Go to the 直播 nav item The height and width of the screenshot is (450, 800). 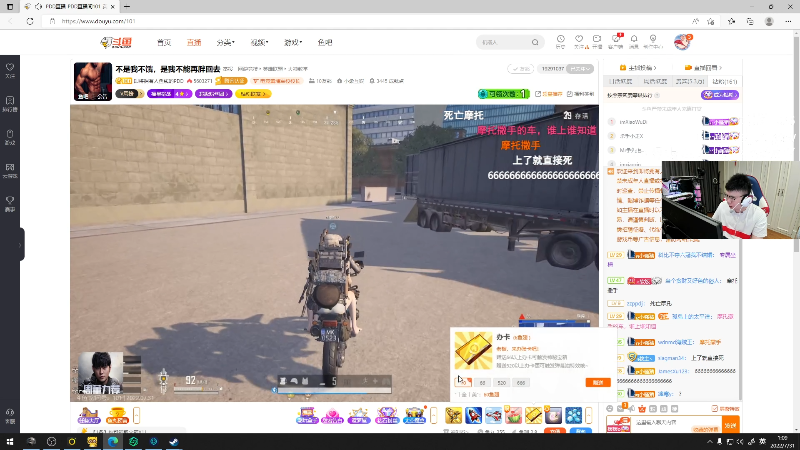tap(194, 42)
